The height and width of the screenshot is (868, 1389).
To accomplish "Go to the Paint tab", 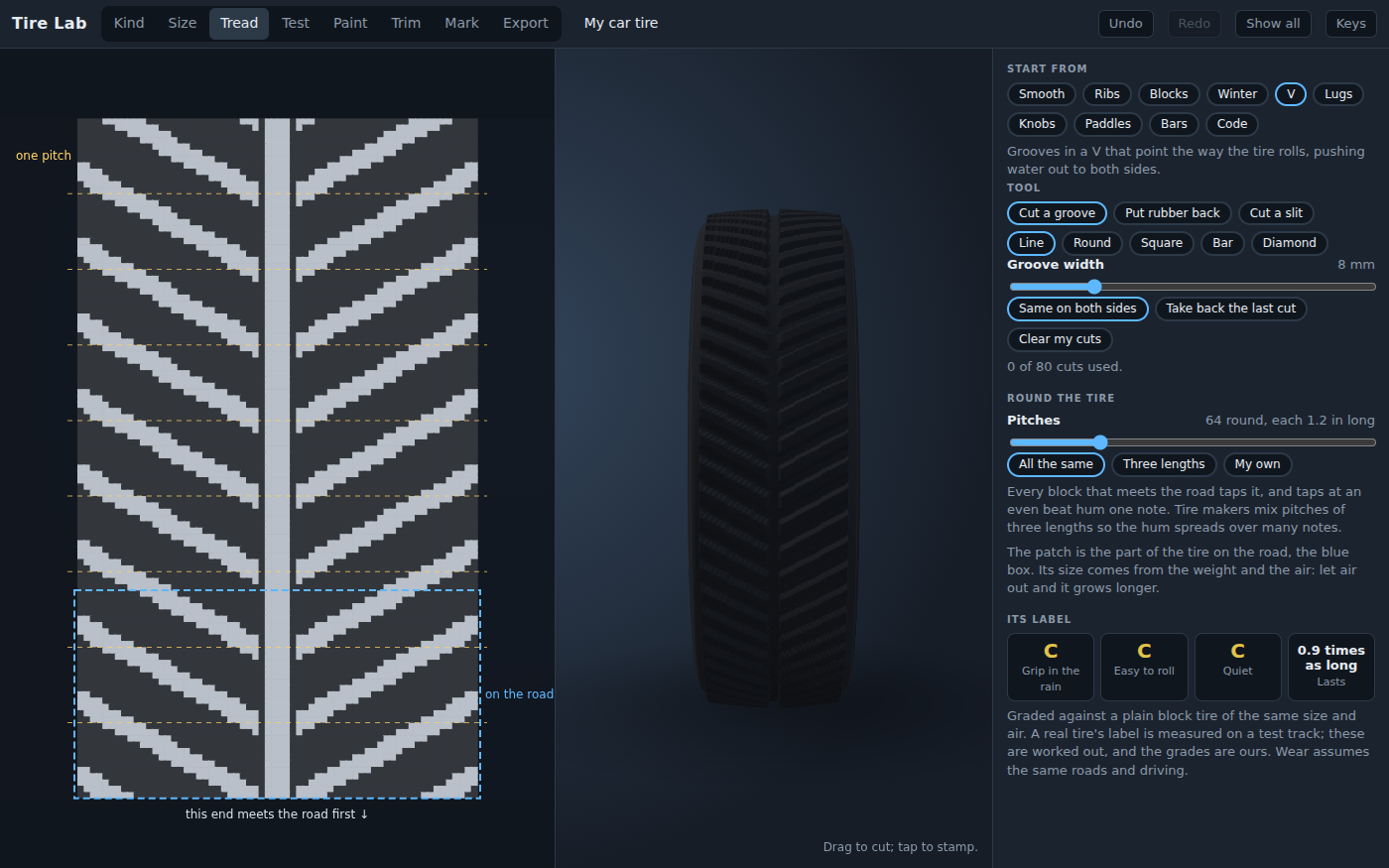I will click(x=350, y=23).
